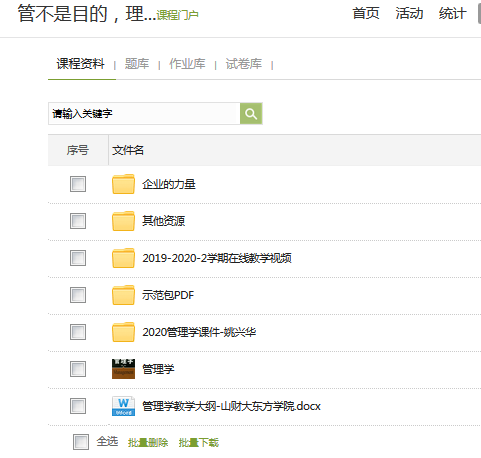Click the green search magnifier icon
481x458 pixels.
[x=251, y=114]
